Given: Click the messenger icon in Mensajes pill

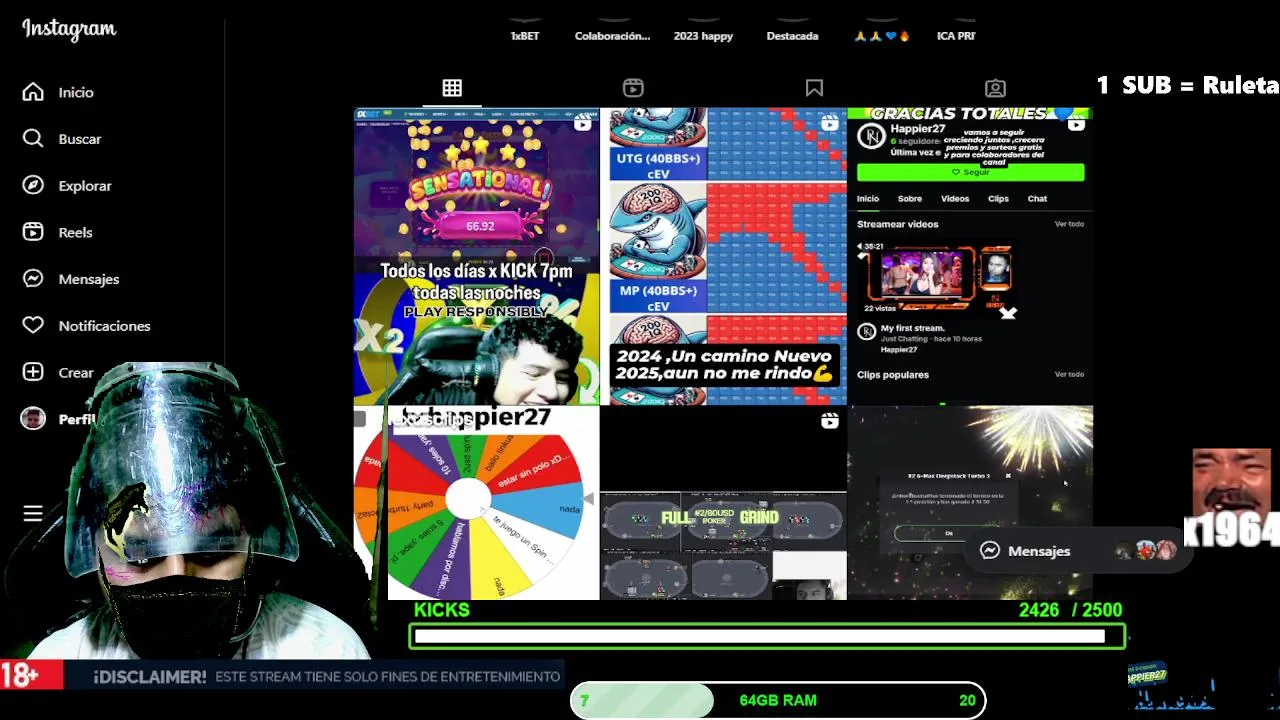Looking at the screenshot, I should pos(990,551).
